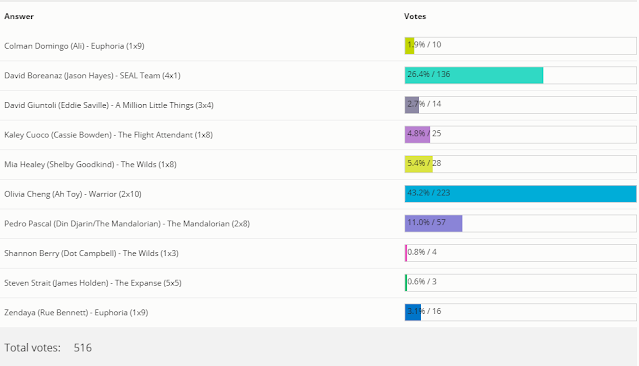Click the Mia Healey yellow vote bar
Screen dimensions: 639x366
(x=419, y=164)
